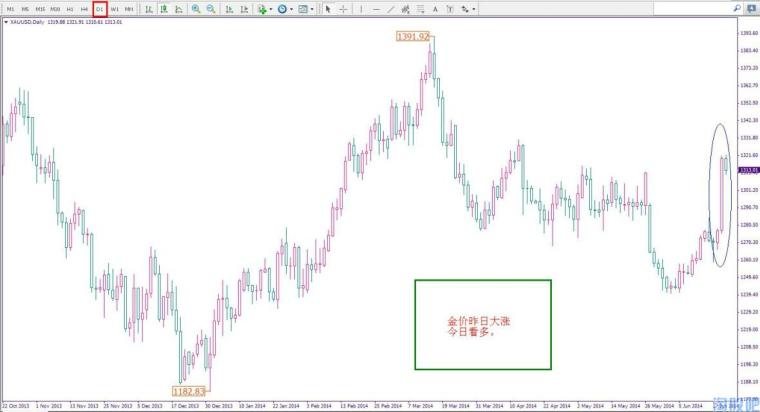The image size is (760, 412).
Task: Switch chart to candlesticks display
Action: pyautogui.click(x=164, y=9)
